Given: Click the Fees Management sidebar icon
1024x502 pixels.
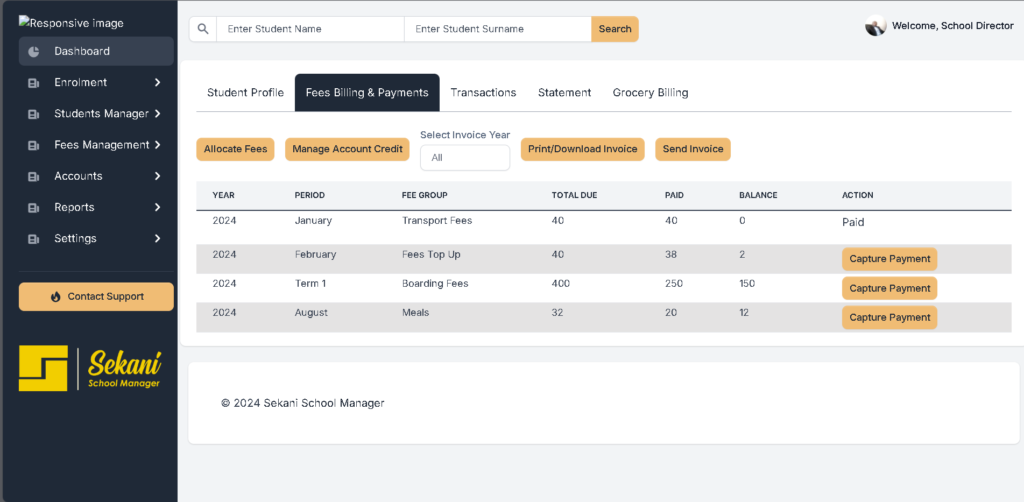Looking at the screenshot, I should pyautogui.click(x=33, y=146).
